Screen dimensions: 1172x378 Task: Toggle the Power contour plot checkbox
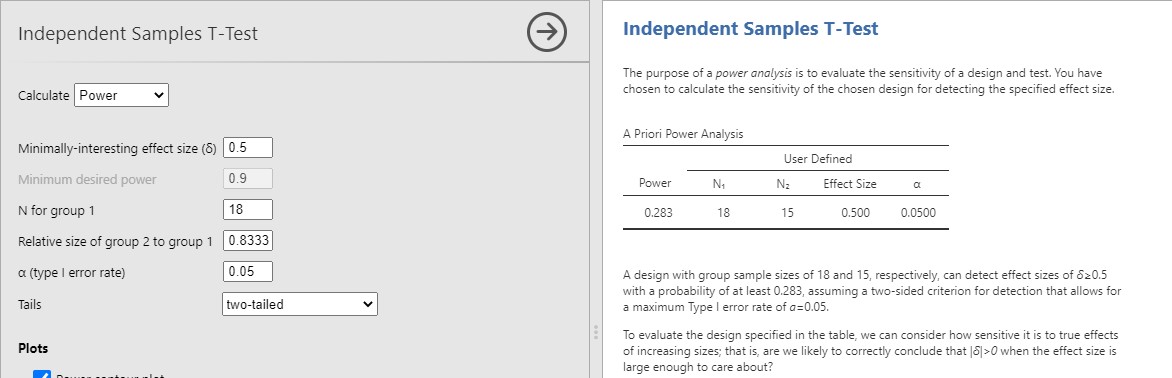[42, 376]
